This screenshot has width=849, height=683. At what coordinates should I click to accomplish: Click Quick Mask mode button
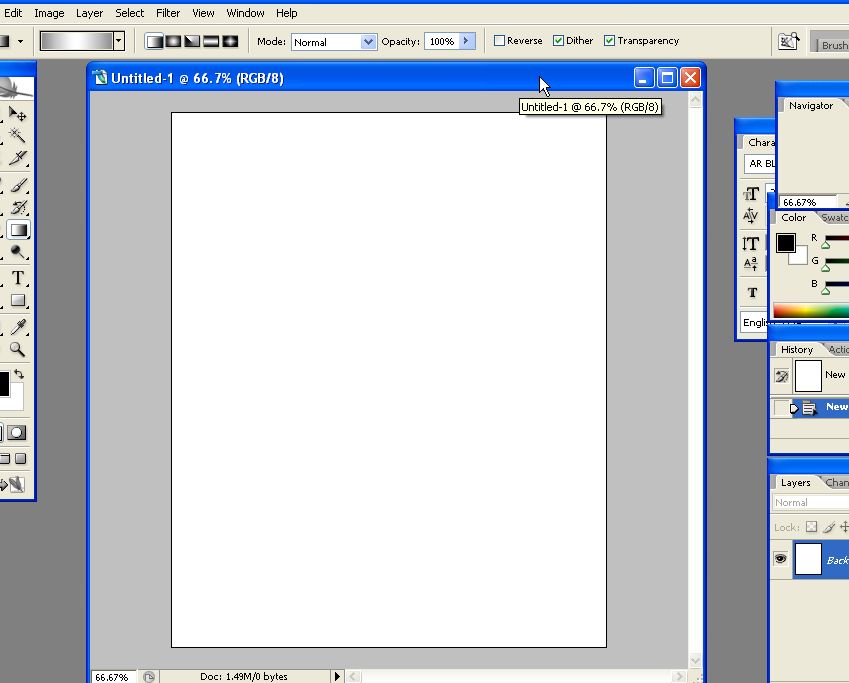pos(17,433)
